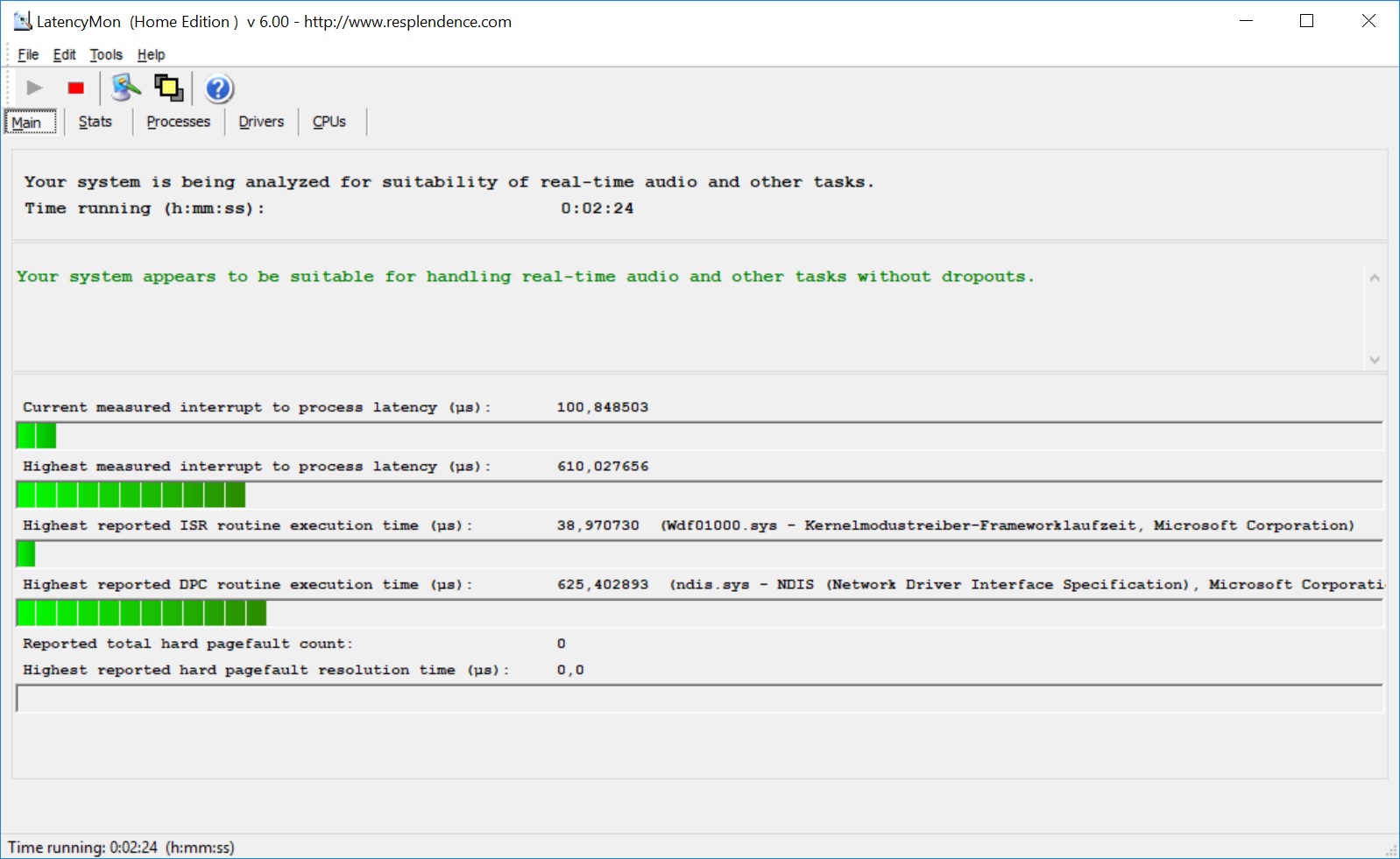Switch to the Drivers tab
1400x859 pixels.
261,122
